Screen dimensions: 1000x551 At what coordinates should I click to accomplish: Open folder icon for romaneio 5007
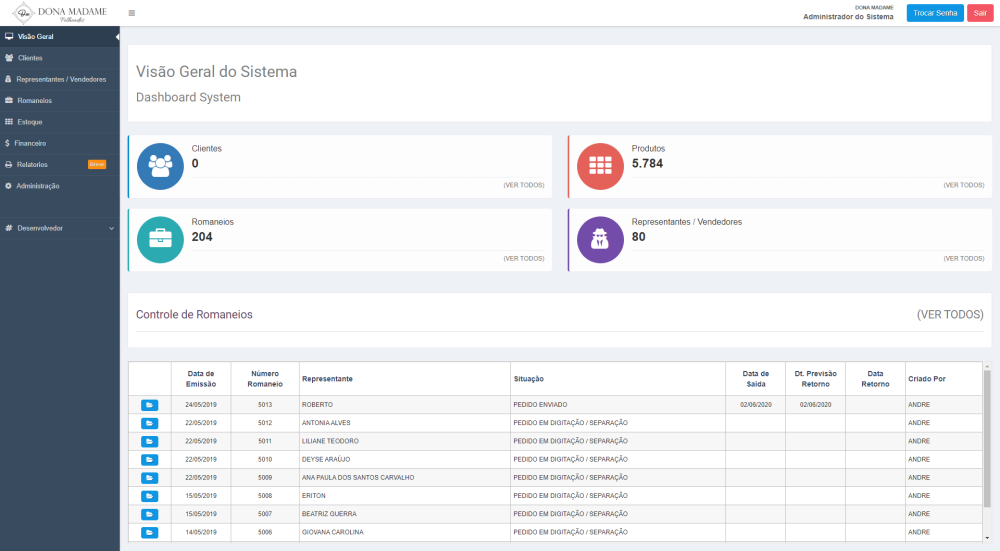pyautogui.click(x=149, y=514)
